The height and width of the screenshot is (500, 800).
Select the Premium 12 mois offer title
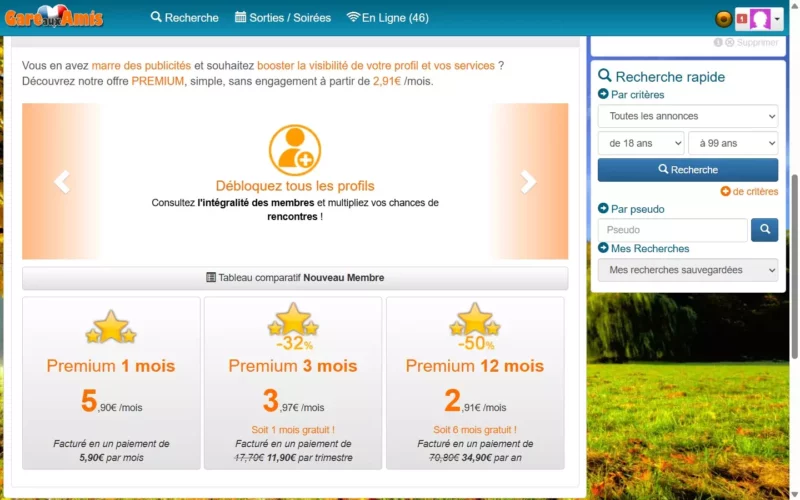(x=474, y=366)
